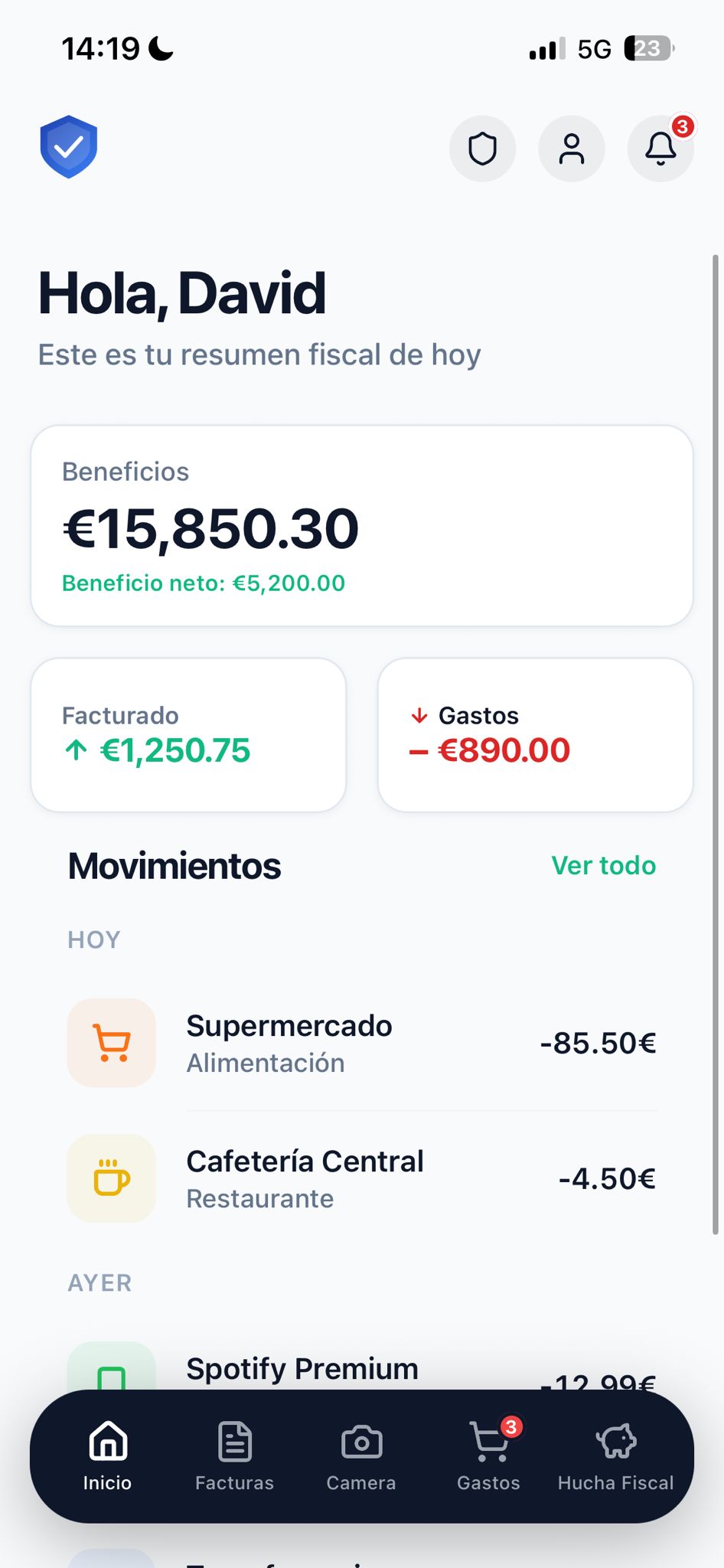Open the Beneficios summary card
Viewport: 724px width, 1568px height.
tap(361, 526)
